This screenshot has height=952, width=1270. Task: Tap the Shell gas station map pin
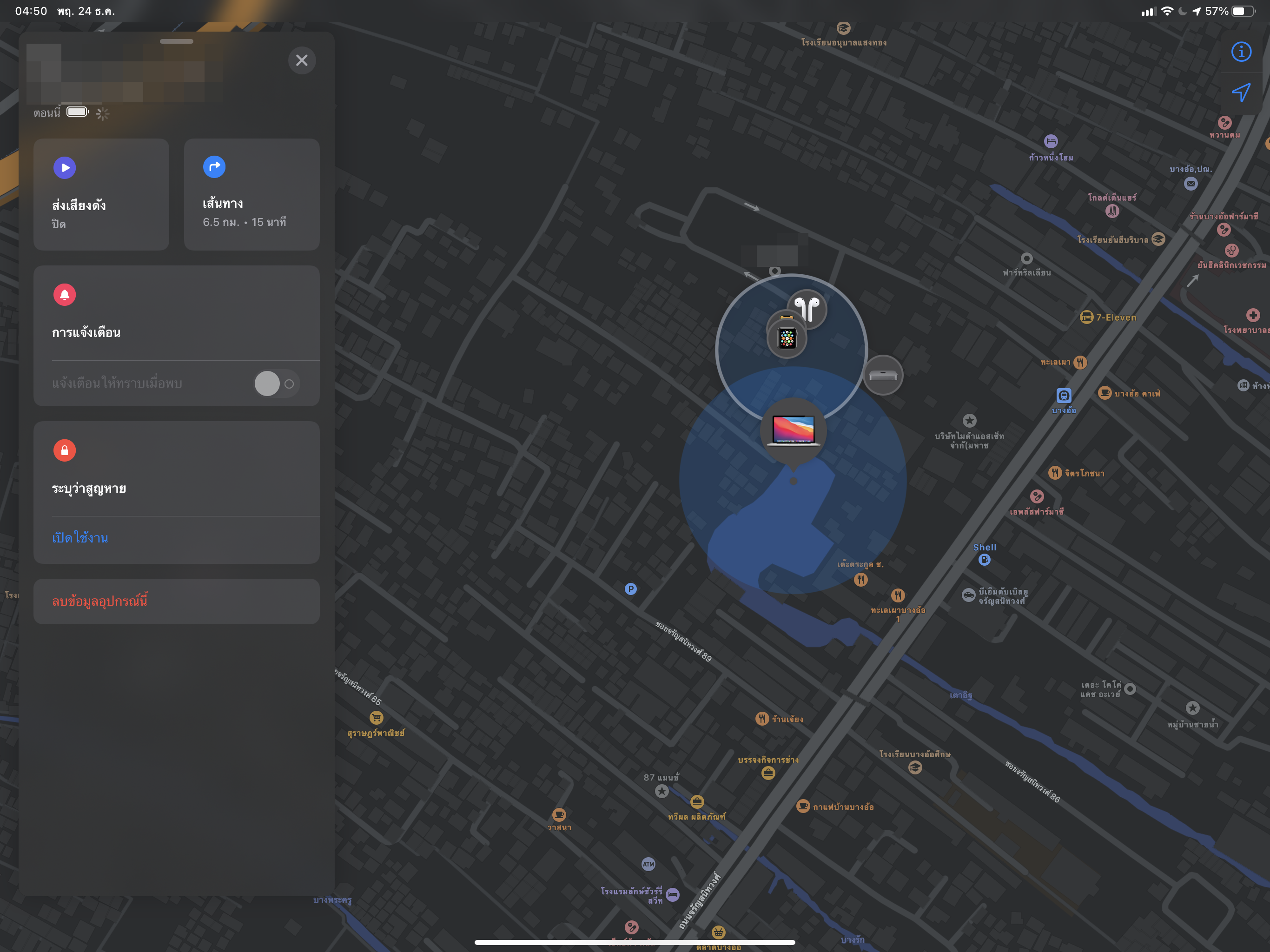984,559
